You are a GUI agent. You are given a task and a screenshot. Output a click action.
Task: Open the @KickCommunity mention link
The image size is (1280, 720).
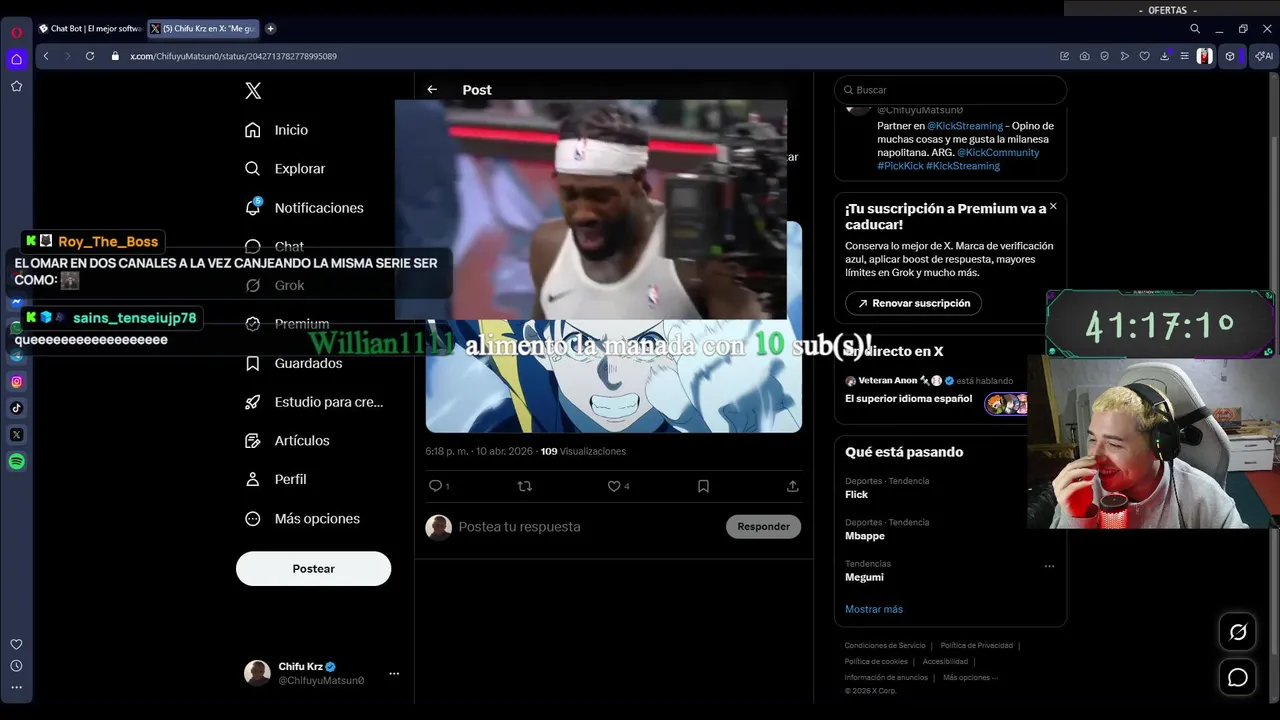[998, 153]
